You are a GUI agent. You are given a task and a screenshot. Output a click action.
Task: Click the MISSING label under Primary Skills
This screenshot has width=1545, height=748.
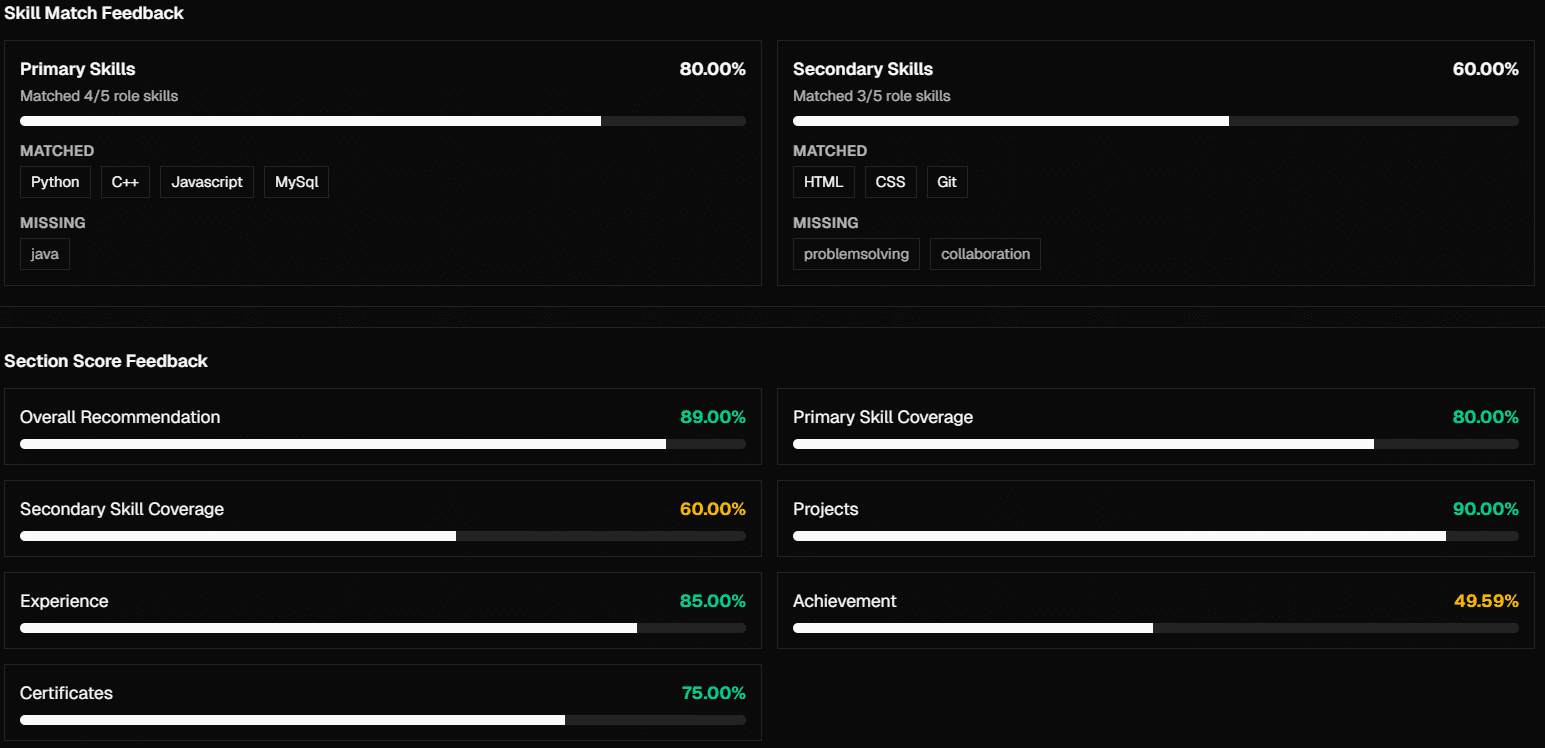tap(53, 223)
